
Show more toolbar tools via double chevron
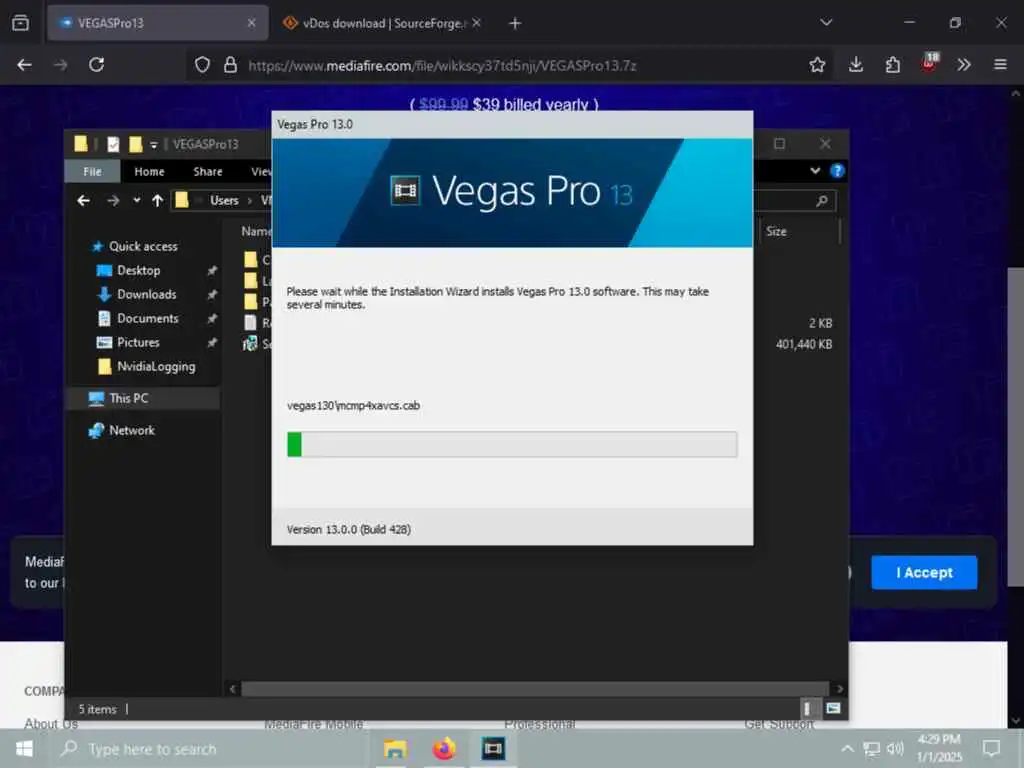point(964,65)
